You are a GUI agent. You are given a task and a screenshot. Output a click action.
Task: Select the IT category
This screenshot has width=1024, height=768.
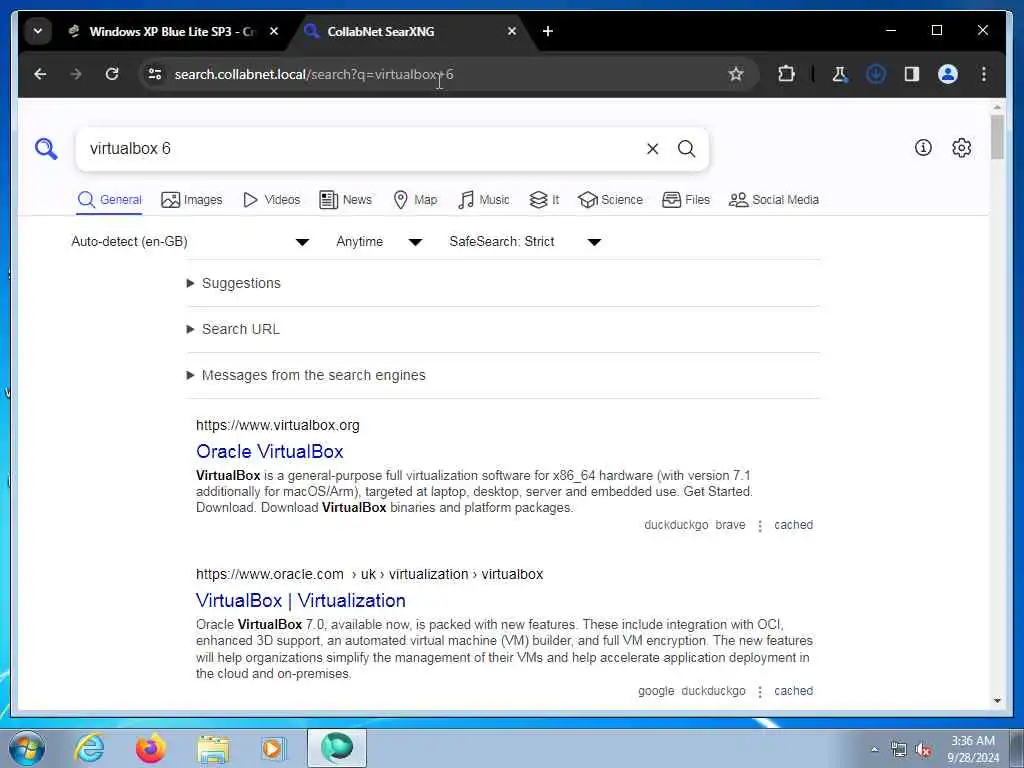click(544, 200)
